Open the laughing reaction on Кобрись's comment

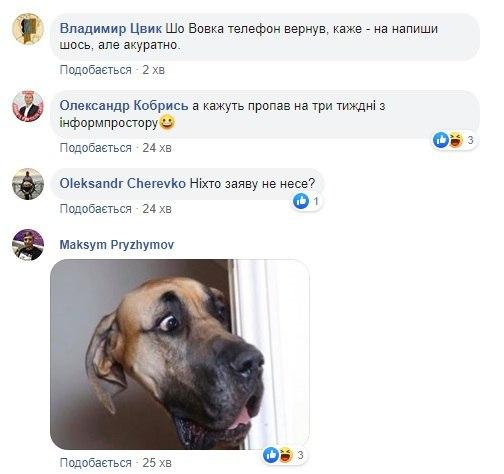(455, 140)
